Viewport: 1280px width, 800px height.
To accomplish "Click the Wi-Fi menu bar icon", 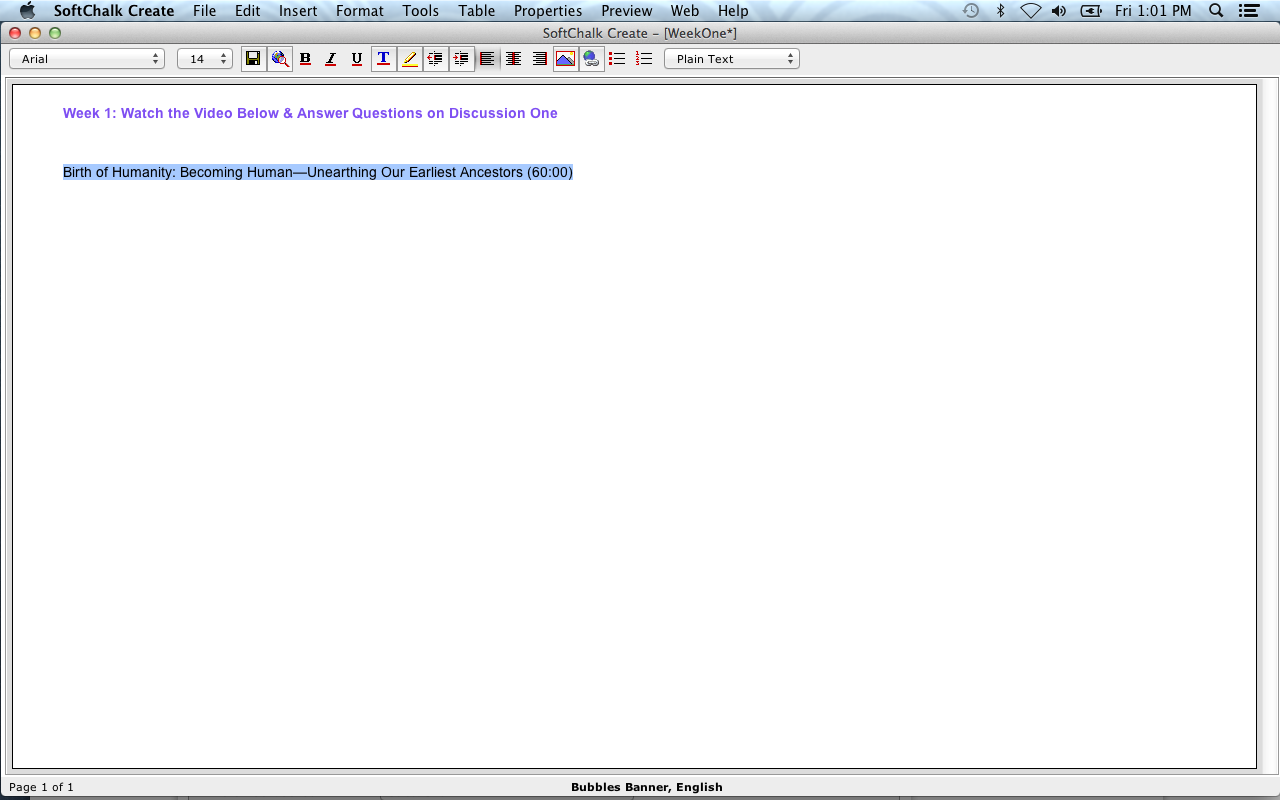I will (x=1030, y=11).
